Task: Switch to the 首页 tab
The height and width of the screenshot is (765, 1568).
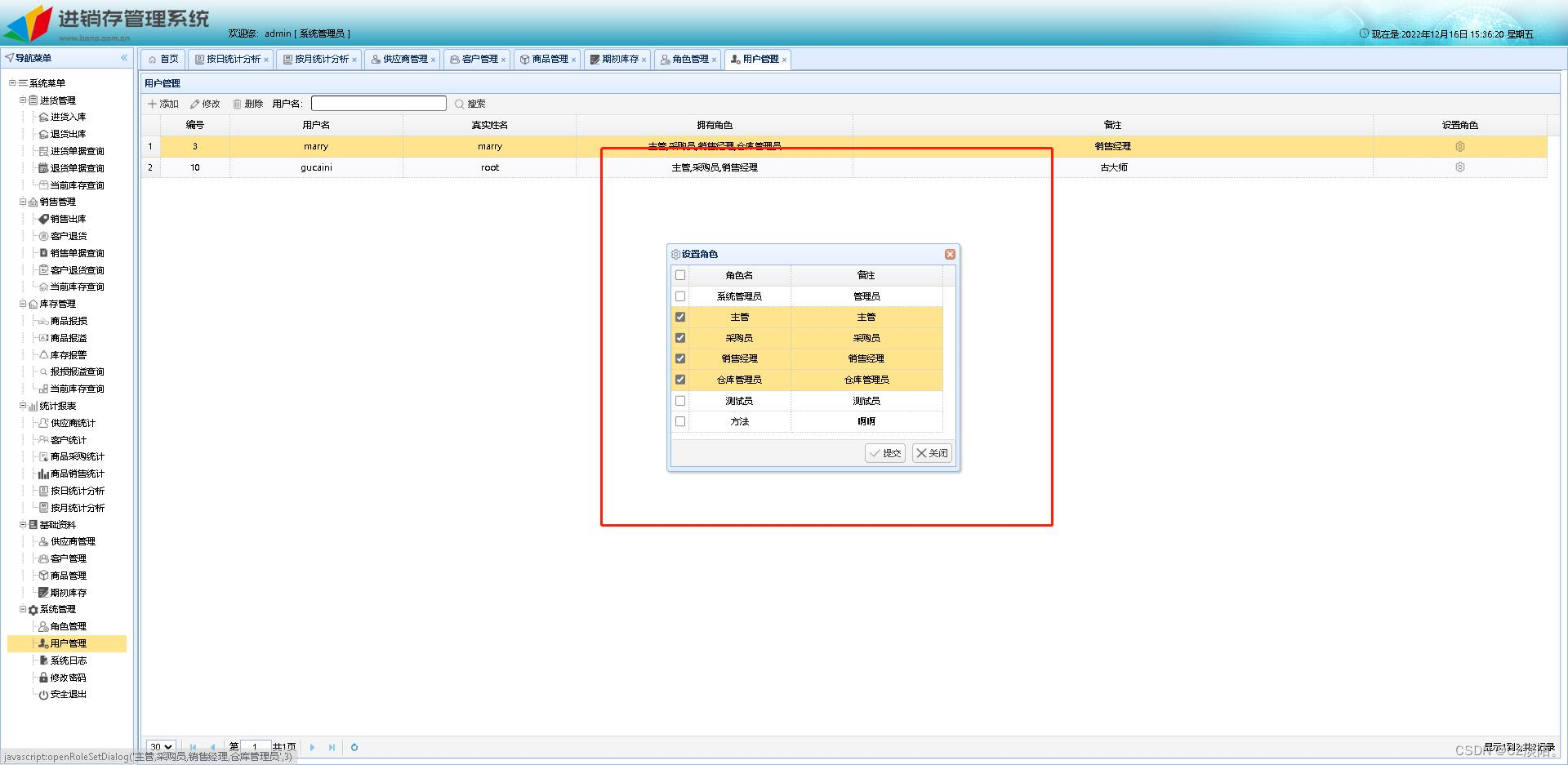Action: (x=163, y=59)
